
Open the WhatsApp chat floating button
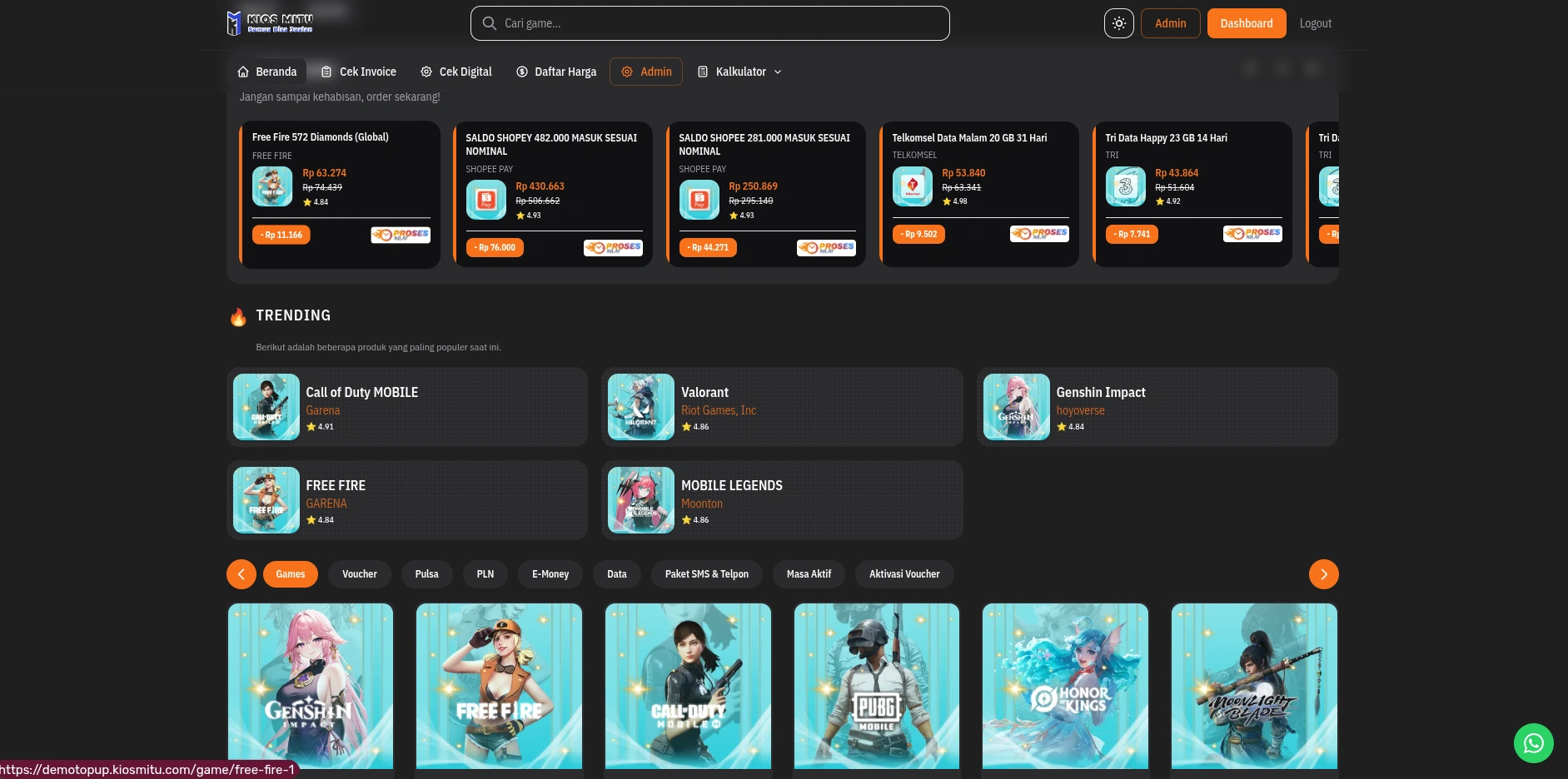[x=1534, y=743]
